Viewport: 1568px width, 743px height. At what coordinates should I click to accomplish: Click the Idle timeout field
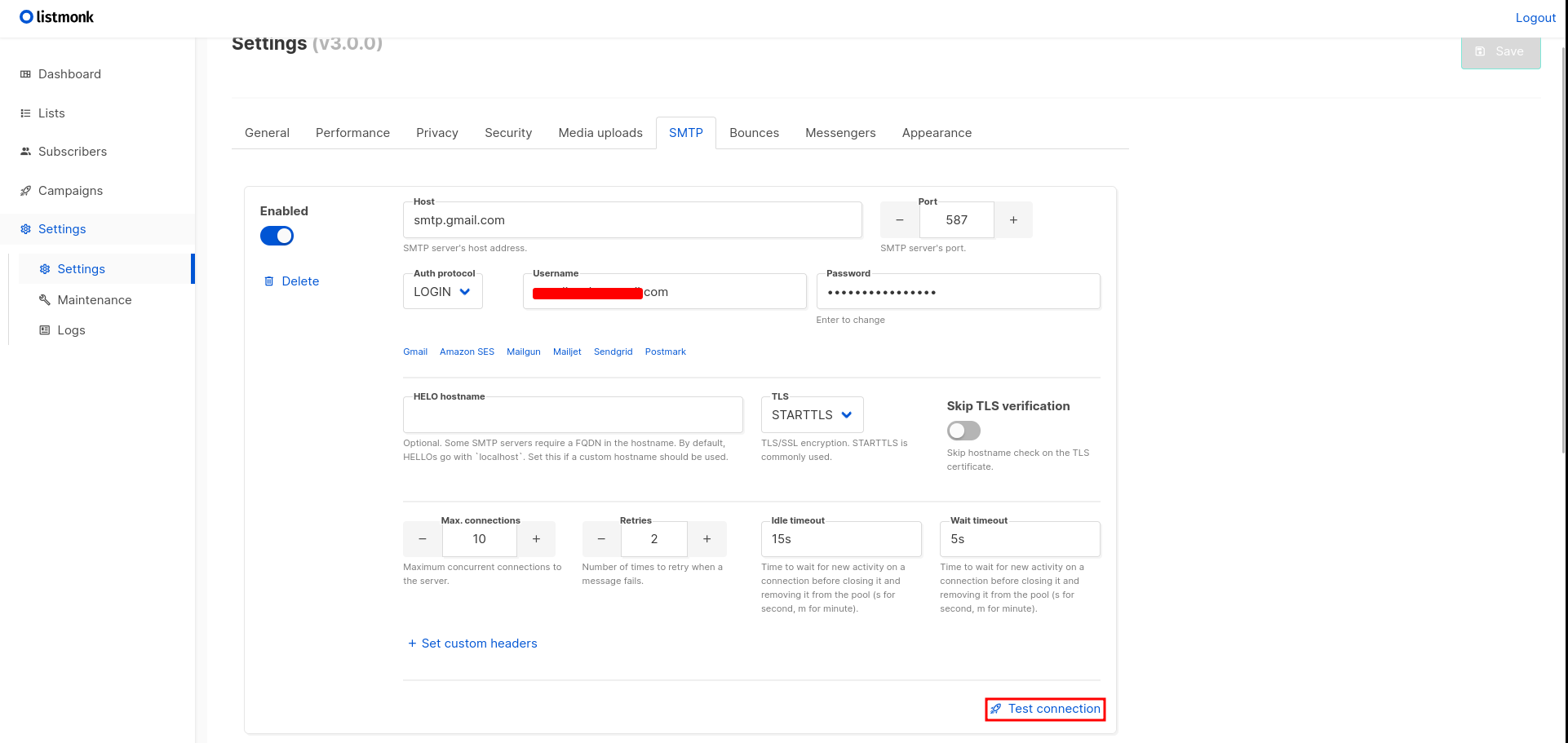(841, 539)
